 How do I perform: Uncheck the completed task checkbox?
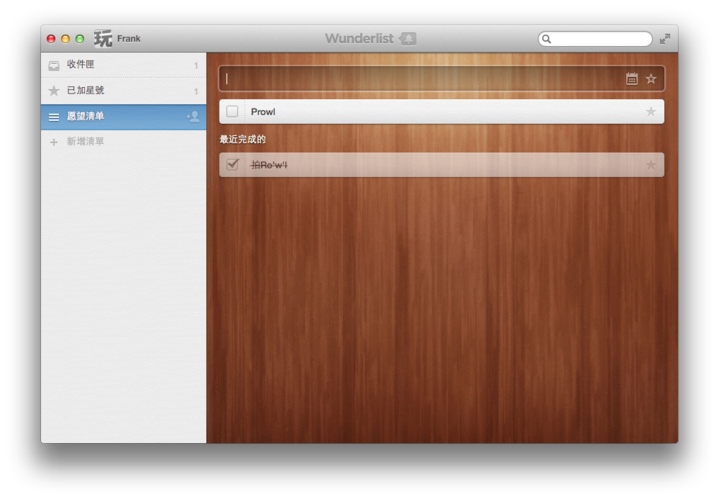click(x=232, y=165)
